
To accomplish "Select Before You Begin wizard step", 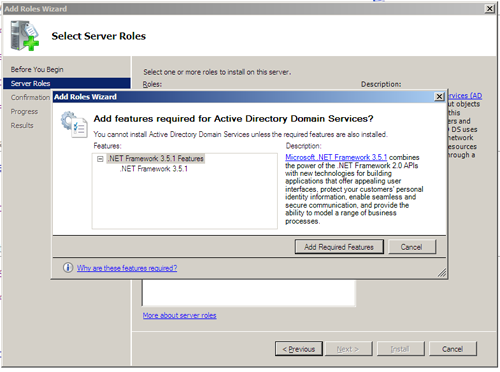I will point(37,69).
